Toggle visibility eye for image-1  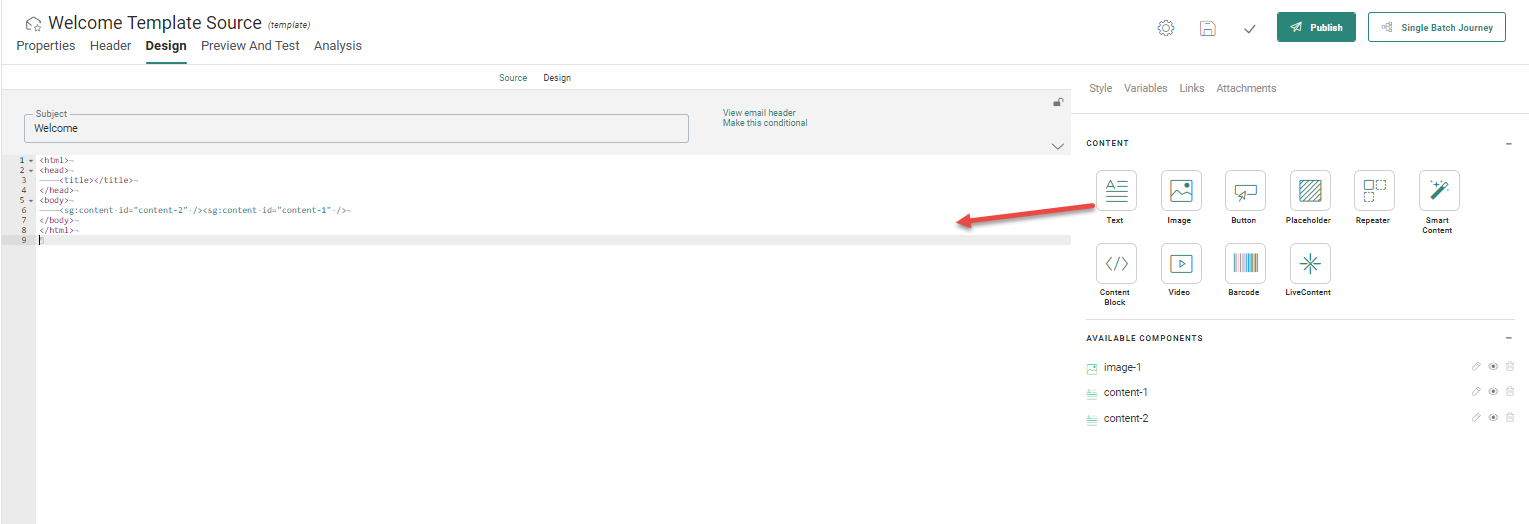pos(1492,367)
